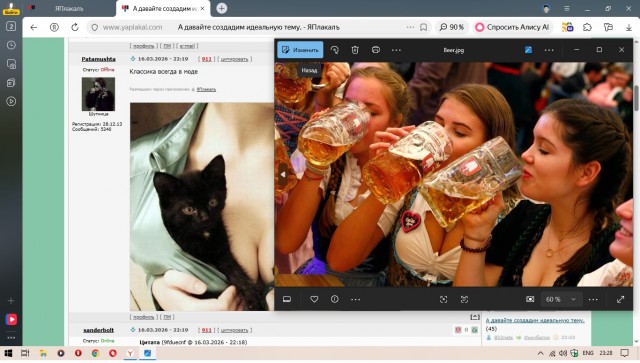Open the browser extensions puzzle icon

pyautogui.click(x=587, y=27)
